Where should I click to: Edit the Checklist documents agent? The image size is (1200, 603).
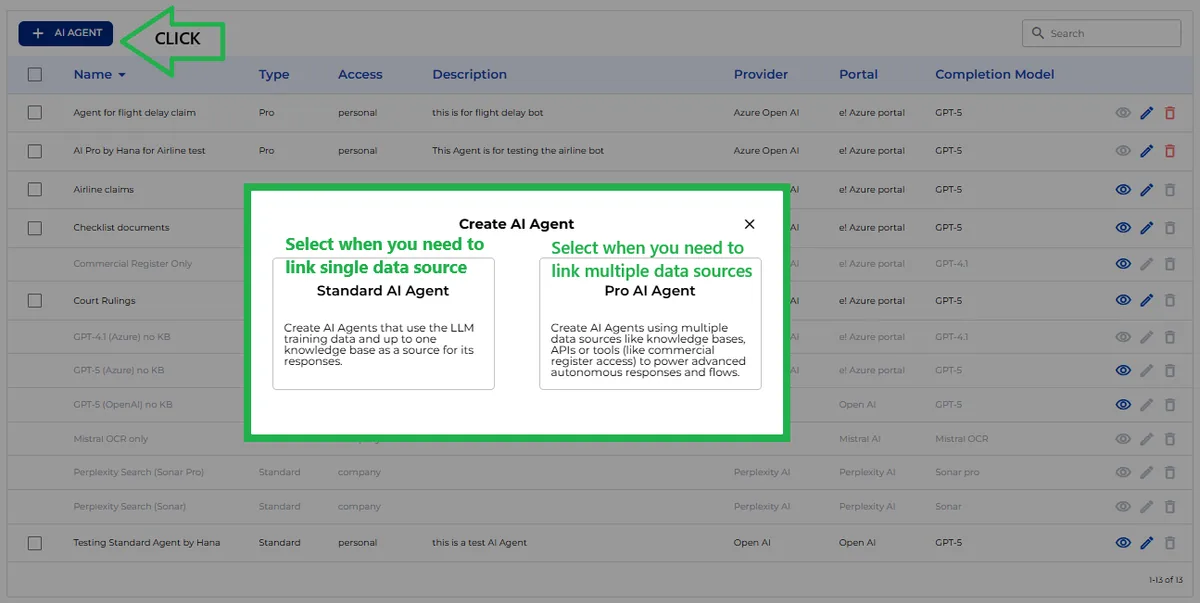point(1147,228)
